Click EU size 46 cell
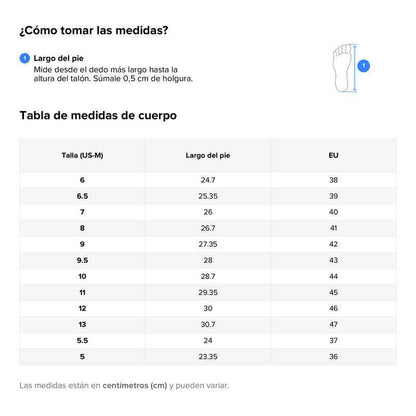 tap(333, 308)
